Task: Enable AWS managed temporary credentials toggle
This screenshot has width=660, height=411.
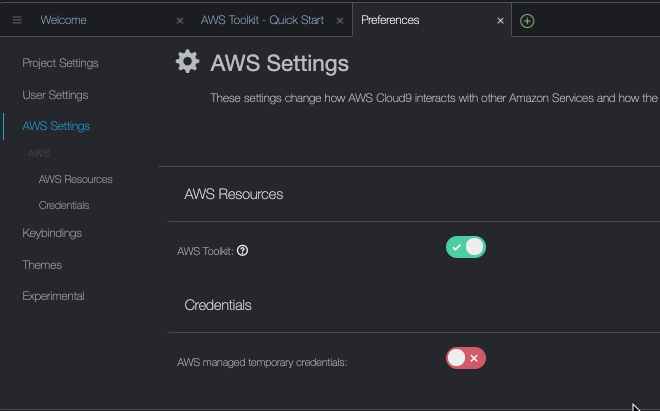Action: 466,358
